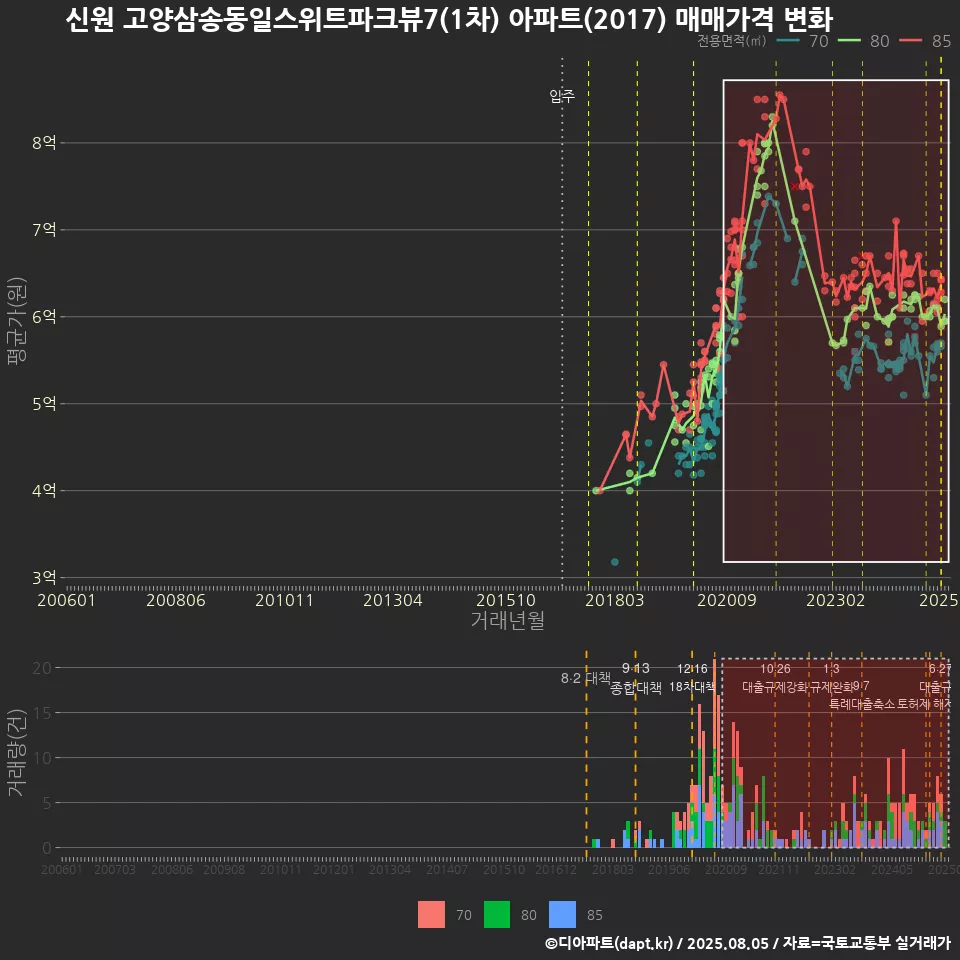Click the 5억 price axis label

pyautogui.click(x=44, y=403)
